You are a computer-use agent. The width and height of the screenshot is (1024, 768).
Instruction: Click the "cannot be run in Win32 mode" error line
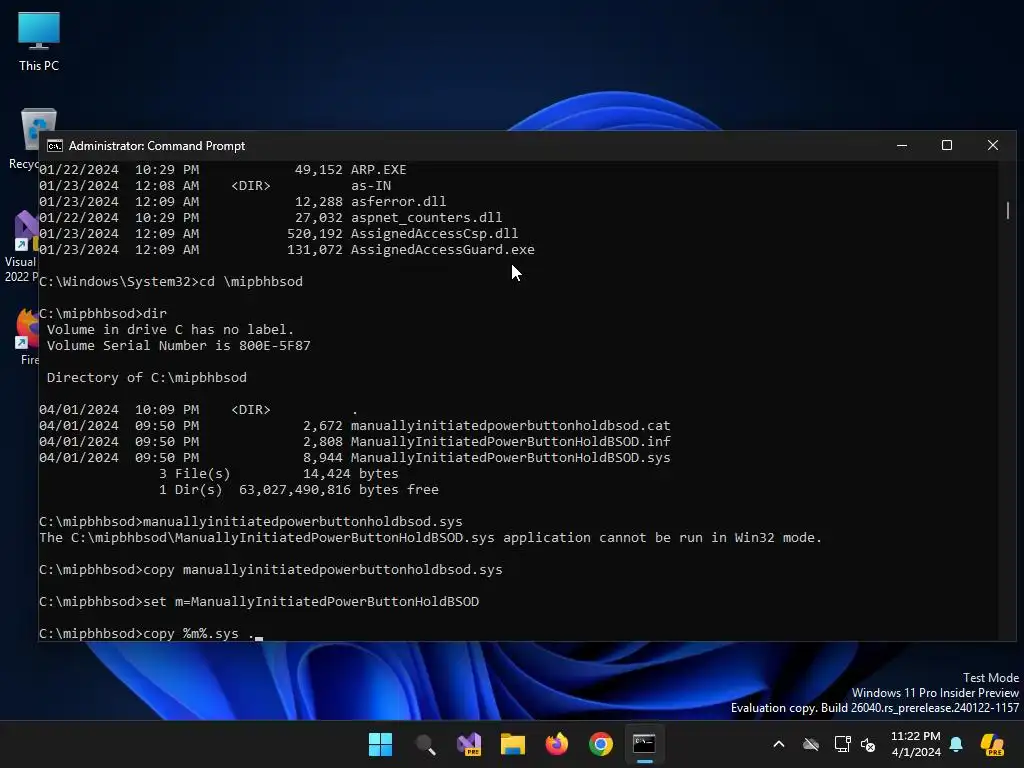[x=430, y=537]
